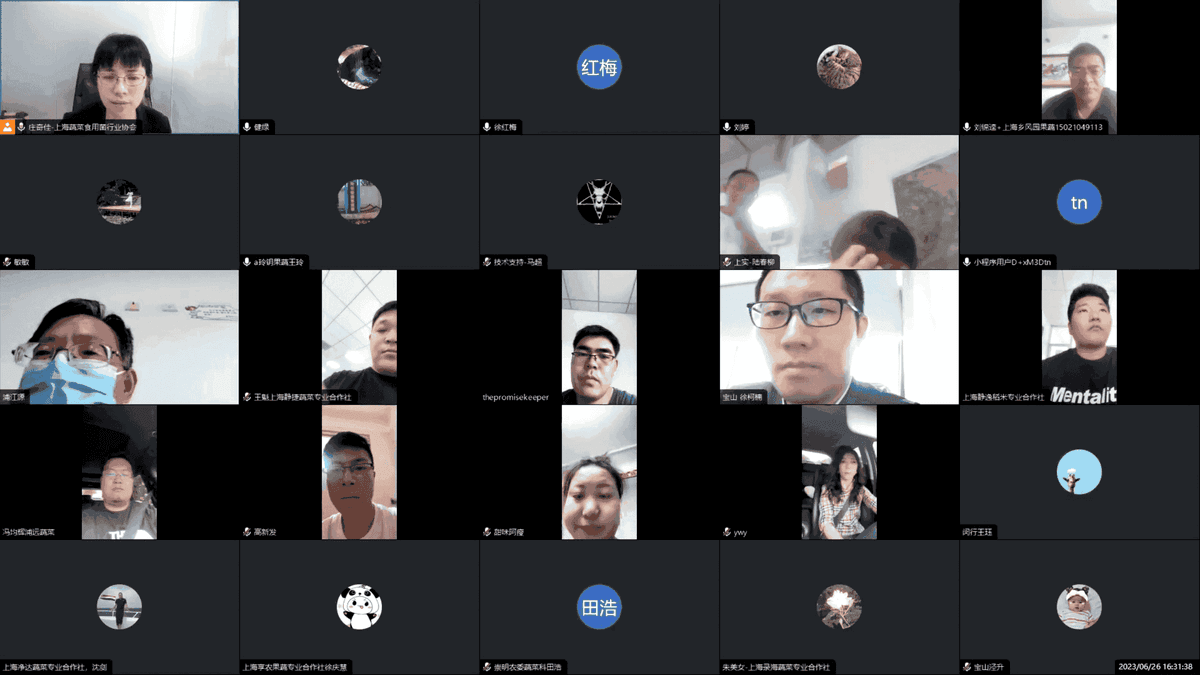Image resolution: width=1200 pixels, height=675 pixels.
Task: Click the microphone icon next to 健缤
Action: point(247,127)
